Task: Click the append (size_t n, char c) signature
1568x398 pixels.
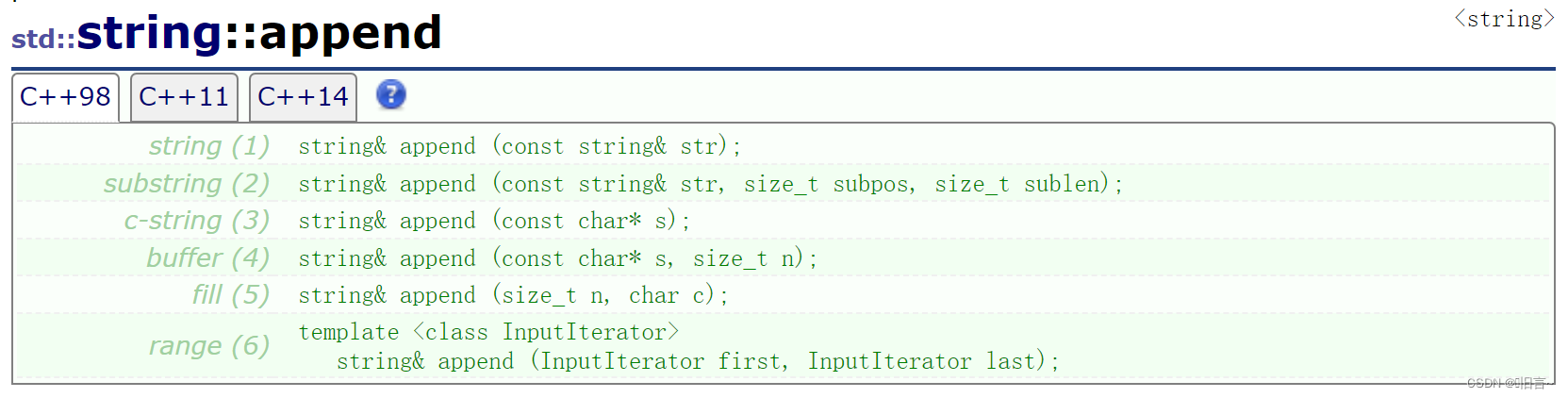Action: point(514,295)
